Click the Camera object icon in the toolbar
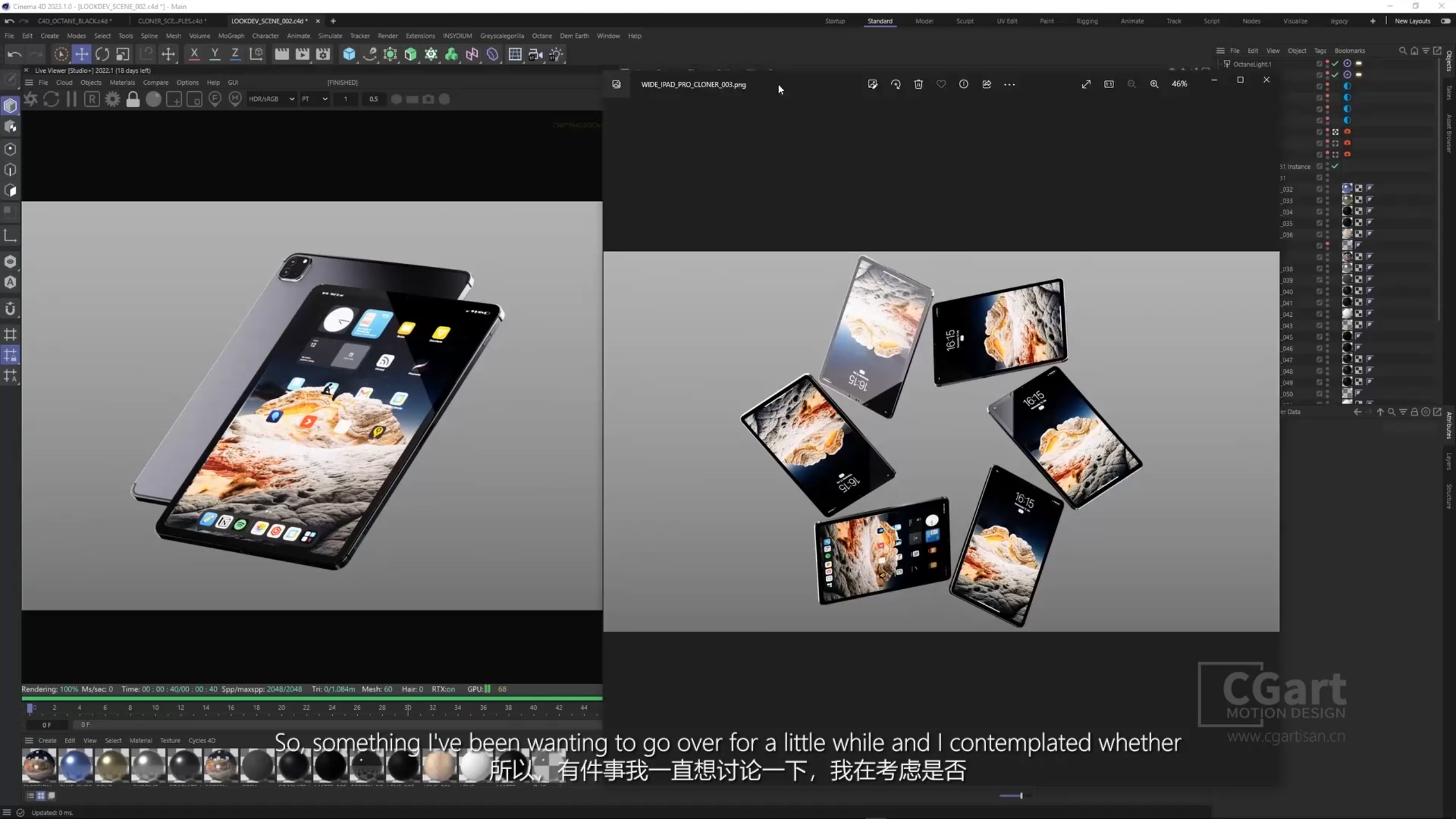 535,54
